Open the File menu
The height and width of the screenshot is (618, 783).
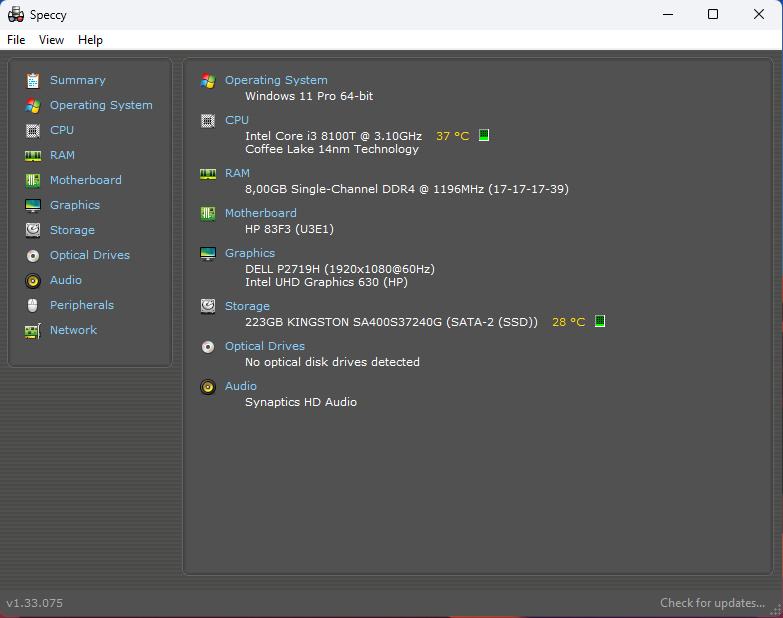16,40
